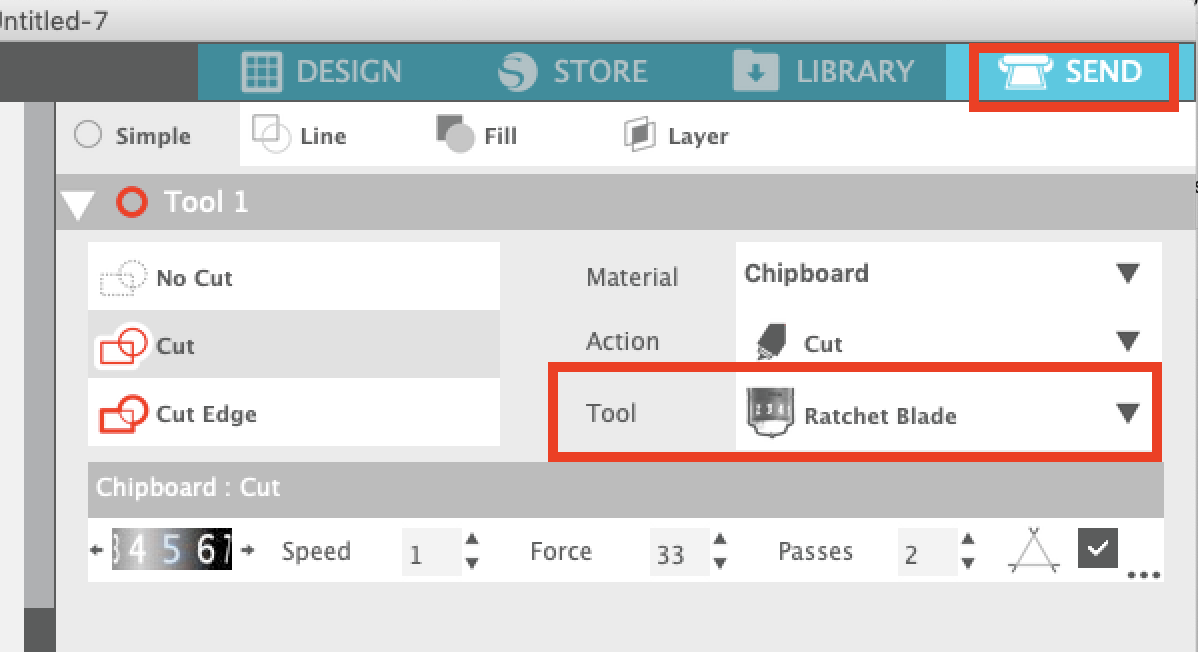Viewport: 1198px width, 652px height.
Task: Open the Material dropdown showing Chipboard
Action: coord(1131,272)
